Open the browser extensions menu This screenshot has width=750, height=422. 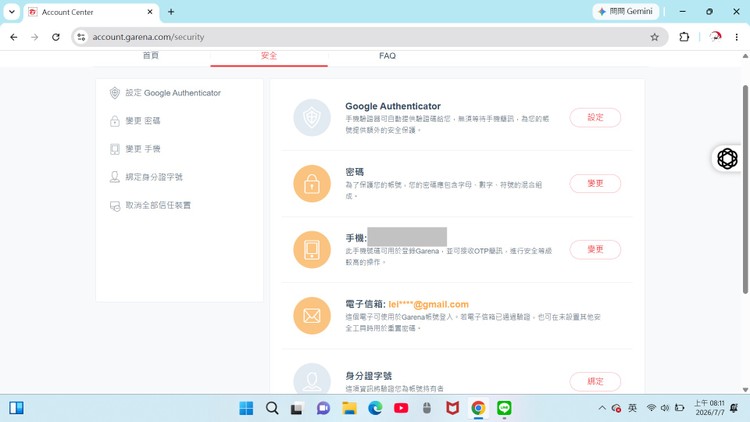click(x=684, y=37)
